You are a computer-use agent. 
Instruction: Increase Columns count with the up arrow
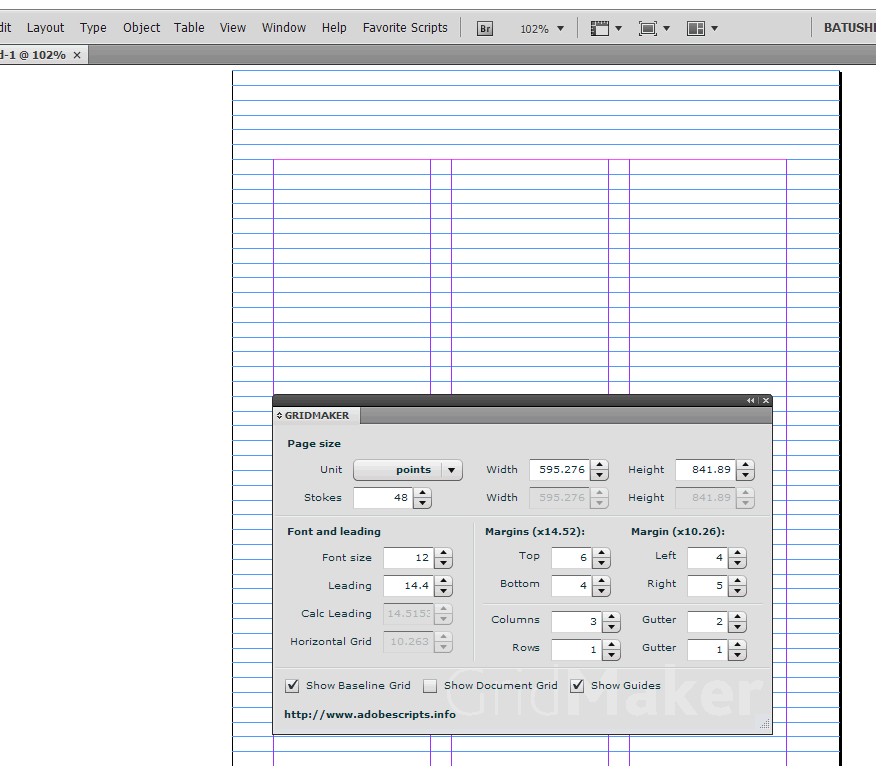click(x=611, y=616)
